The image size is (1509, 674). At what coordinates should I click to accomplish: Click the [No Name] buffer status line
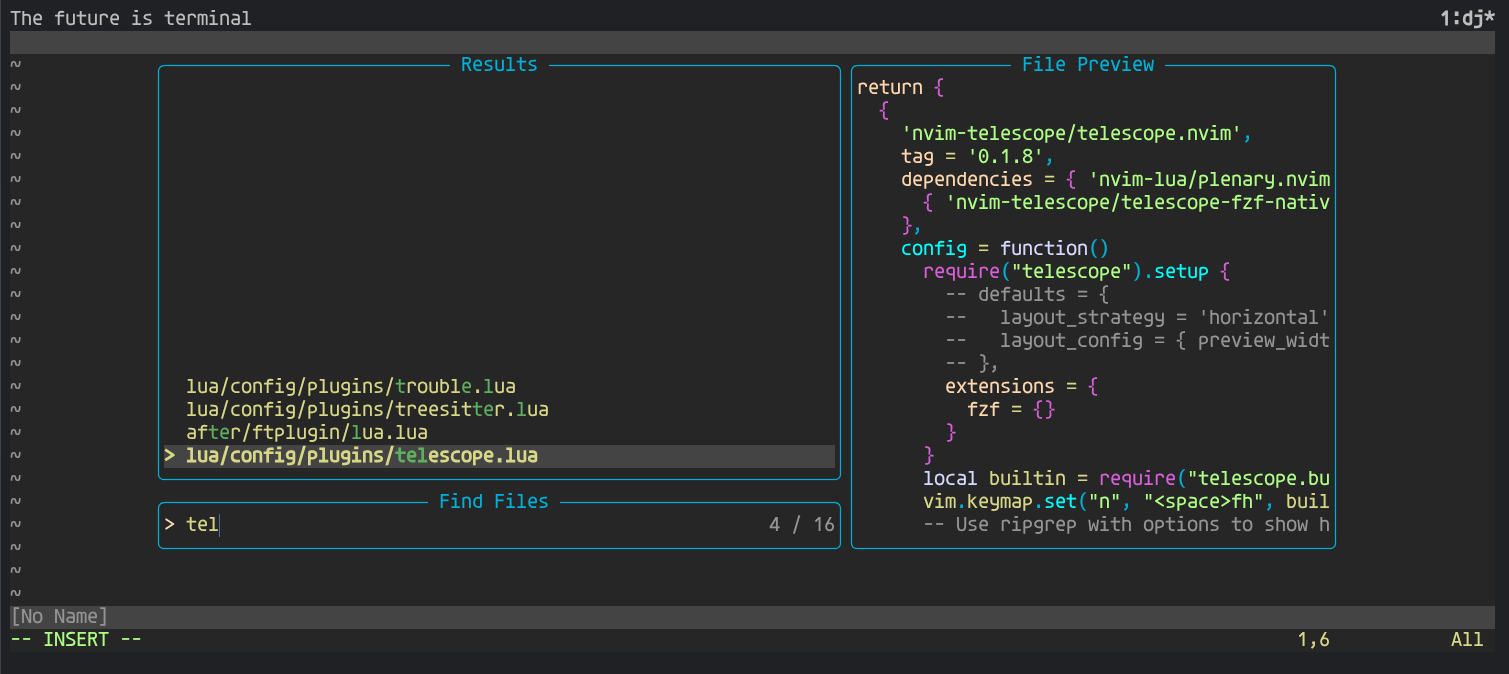754,616
